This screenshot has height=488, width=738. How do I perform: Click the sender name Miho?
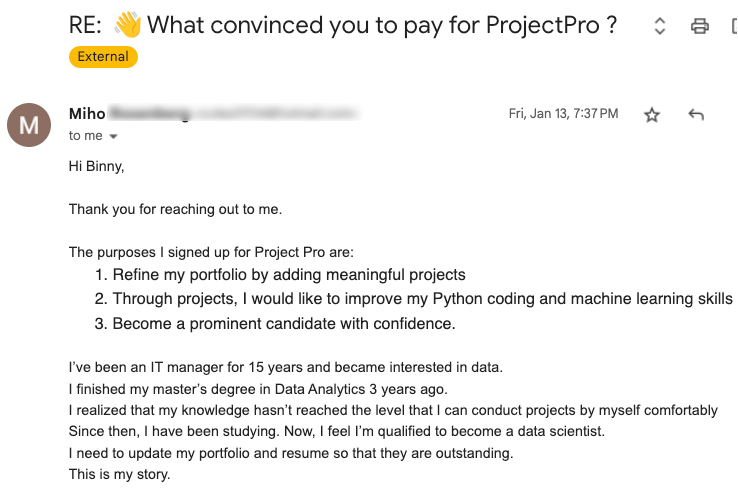tap(87, 114)
